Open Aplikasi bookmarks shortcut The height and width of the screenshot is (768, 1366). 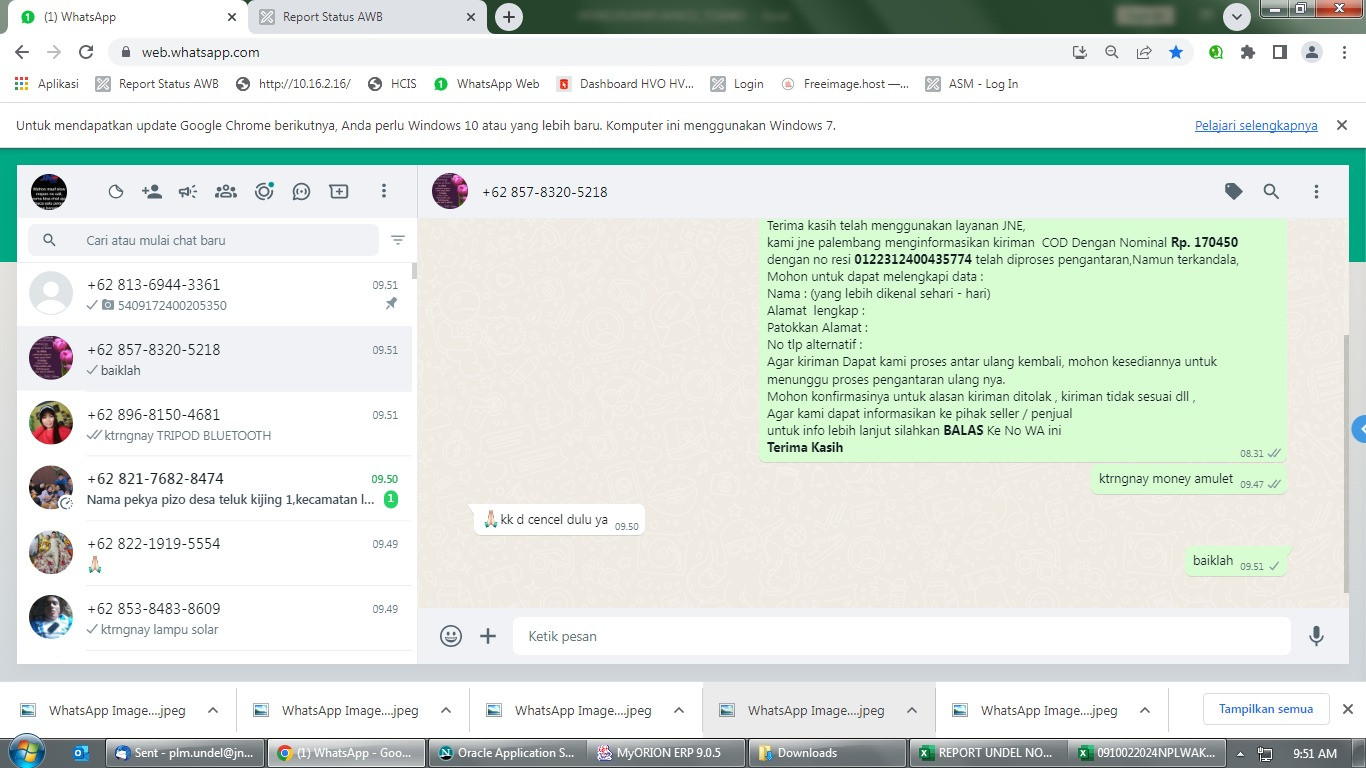coord(47,84)
